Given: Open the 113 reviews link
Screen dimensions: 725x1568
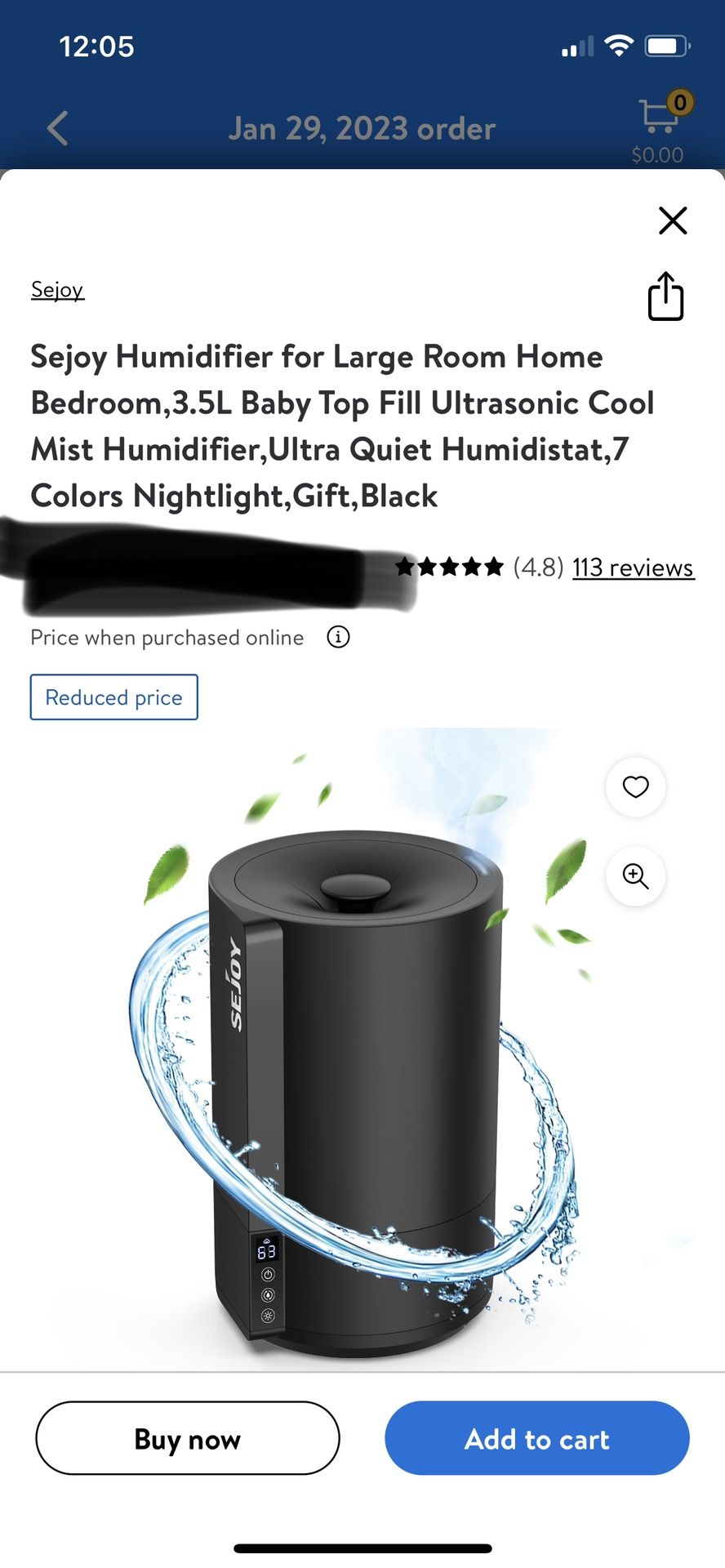Looking at the screenshot, I should (x=634, y=568).
